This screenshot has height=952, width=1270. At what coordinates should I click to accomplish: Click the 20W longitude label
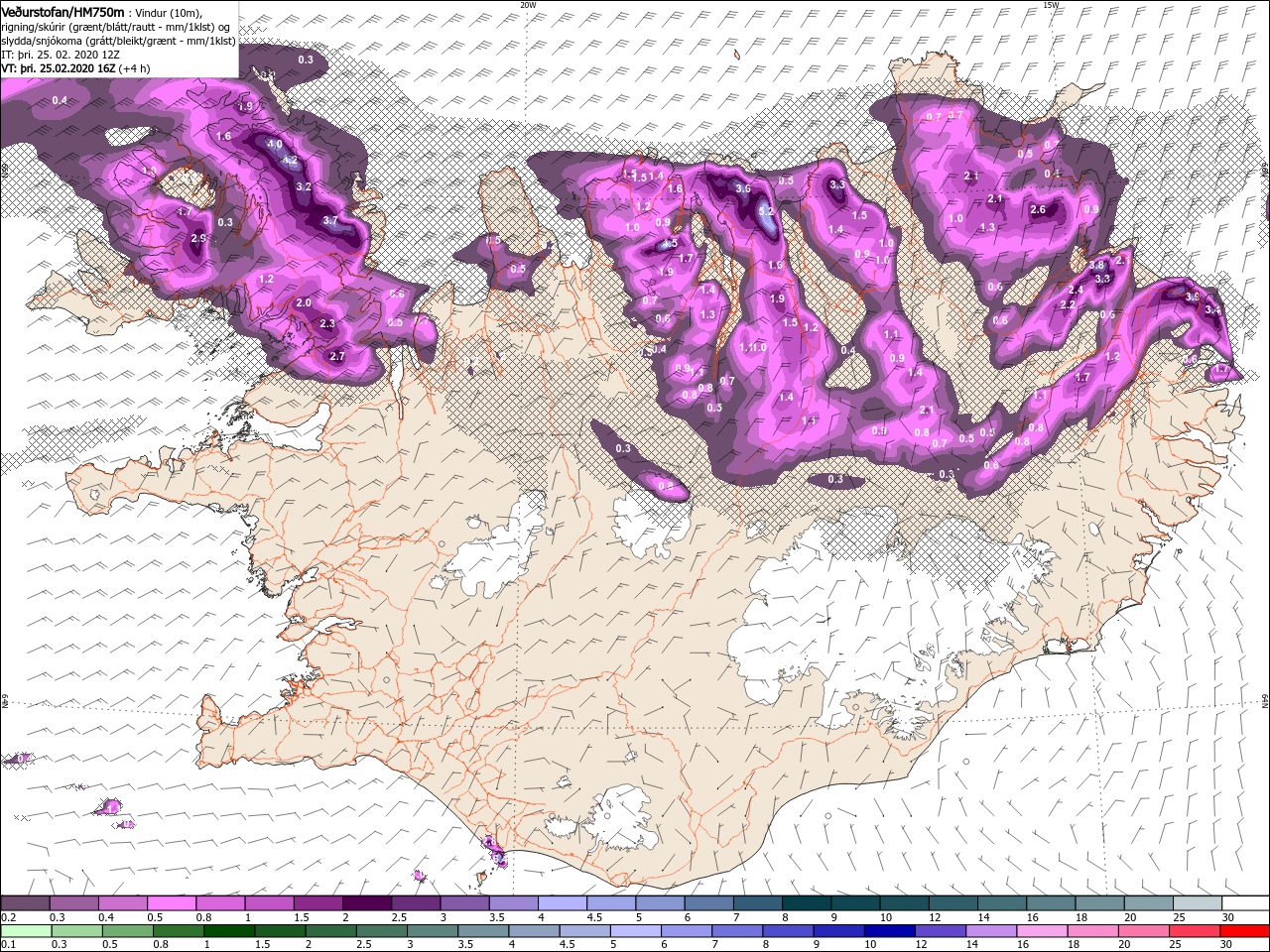(x=528, y=5)
